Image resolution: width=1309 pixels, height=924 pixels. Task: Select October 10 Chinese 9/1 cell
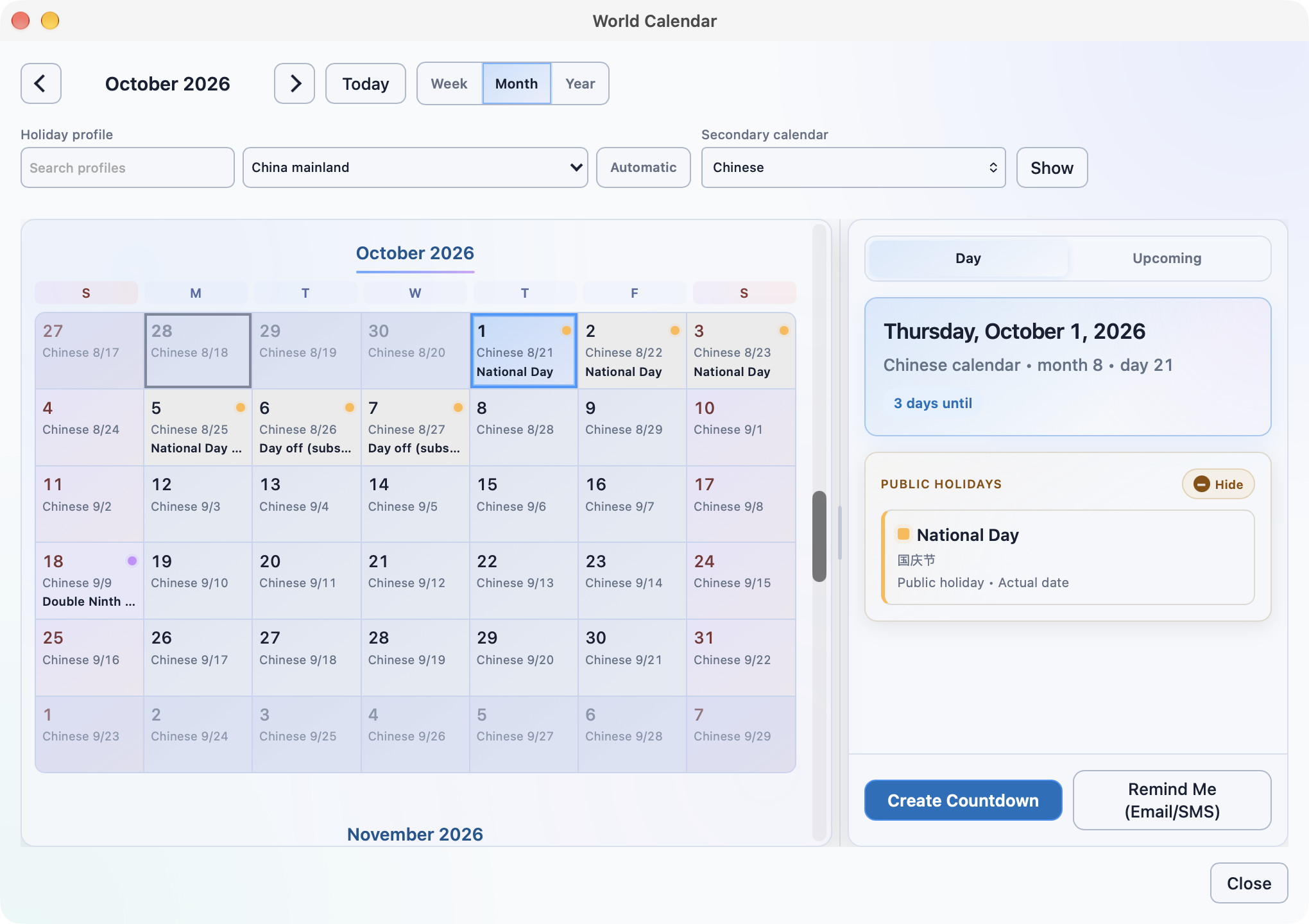coord(740,427)
